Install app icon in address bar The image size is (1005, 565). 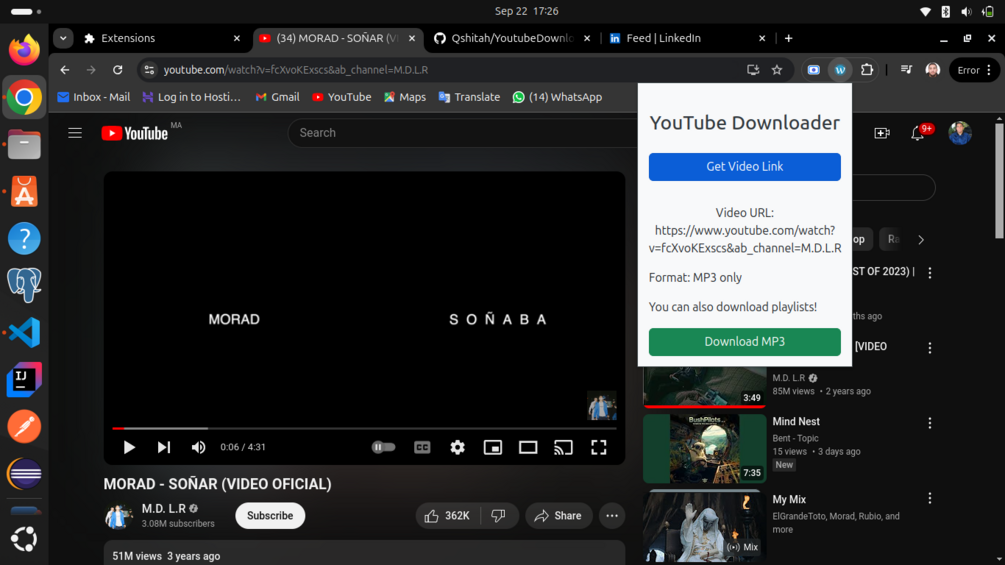click(753, 70)
